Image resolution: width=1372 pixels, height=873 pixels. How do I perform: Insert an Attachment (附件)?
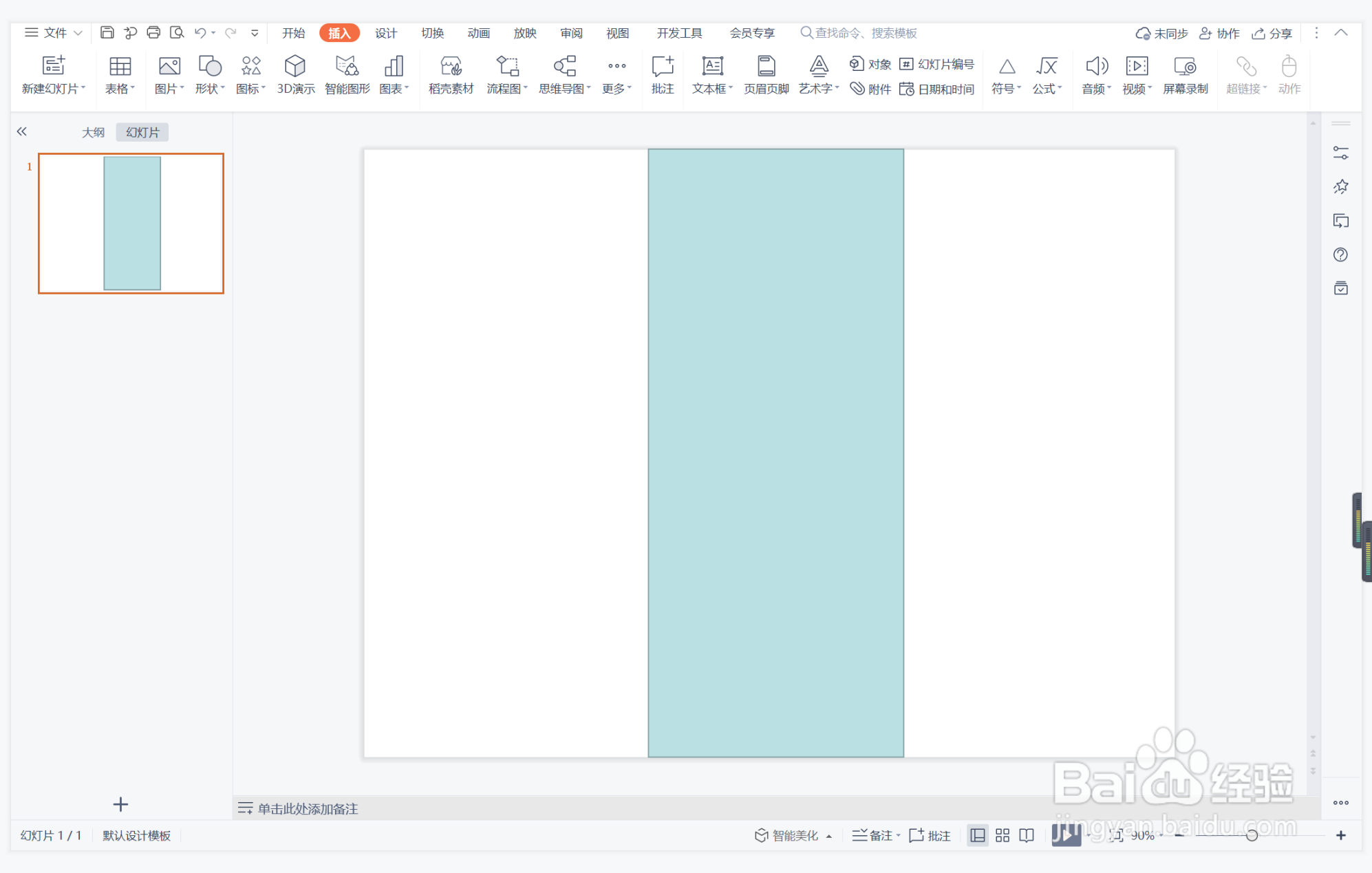click(870, 89)
